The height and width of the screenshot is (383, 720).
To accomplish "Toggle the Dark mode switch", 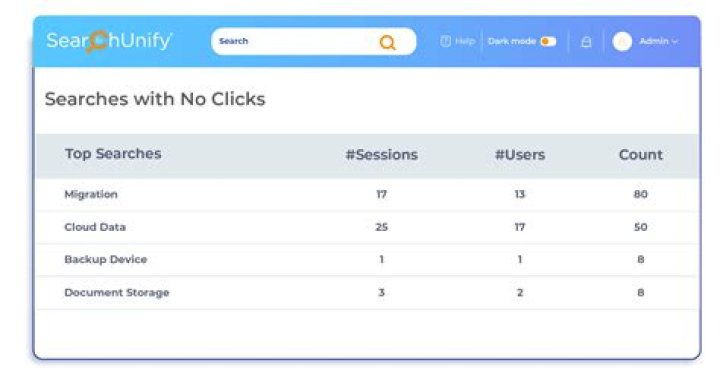I will [548, 41].
